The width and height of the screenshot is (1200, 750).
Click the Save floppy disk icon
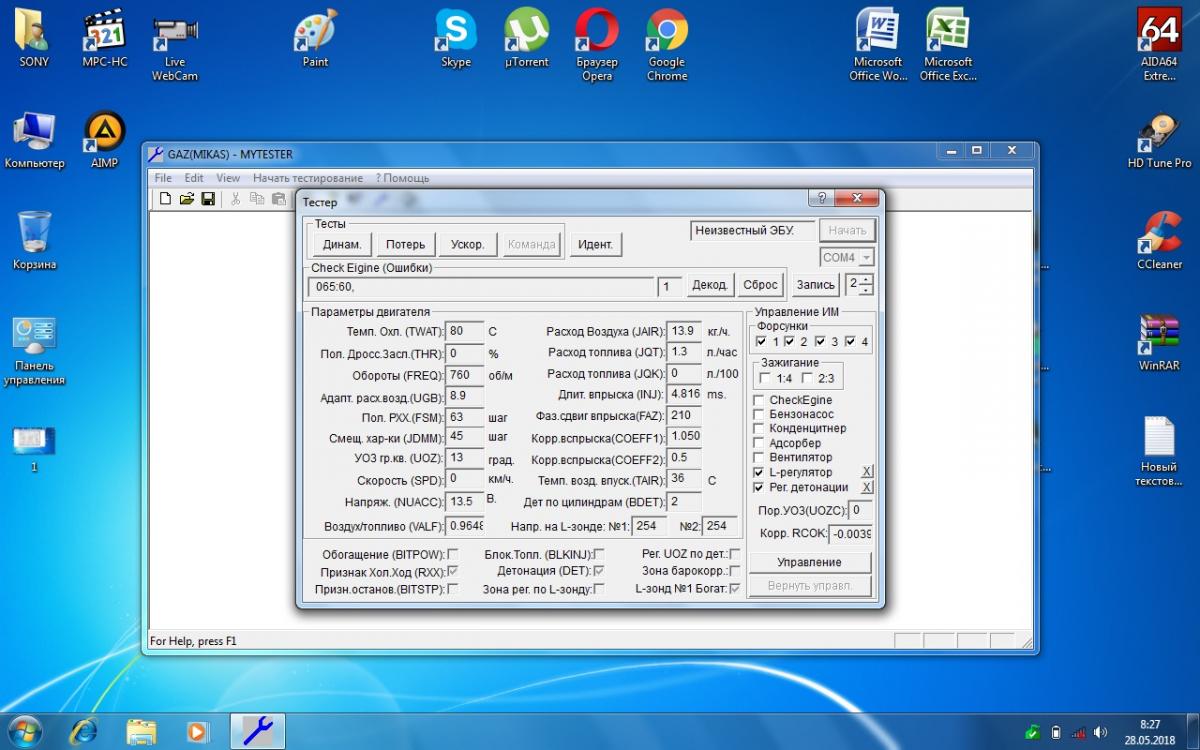tap(208, 199)
